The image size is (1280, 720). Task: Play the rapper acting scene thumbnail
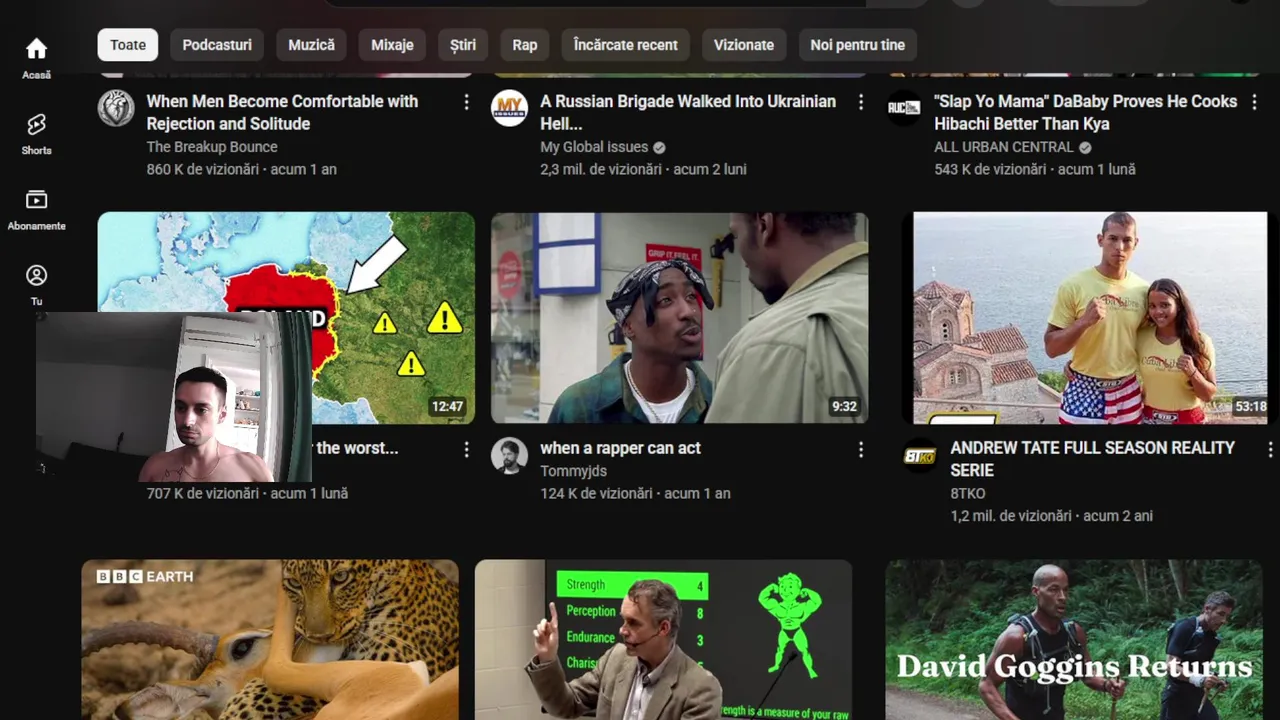(x=679, y=318)
